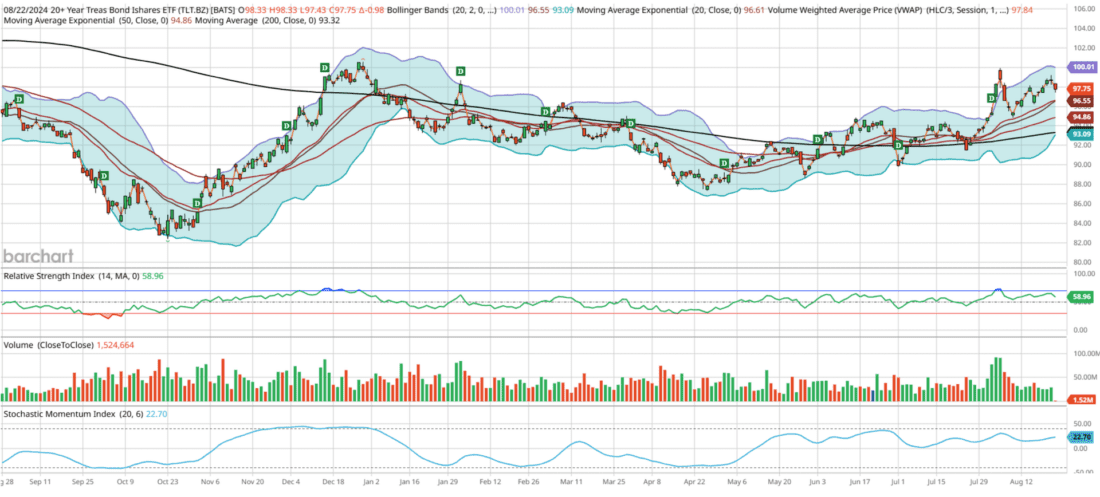Select the D marker near early May lows
The image size is (1100, 497).
[725, 164]
